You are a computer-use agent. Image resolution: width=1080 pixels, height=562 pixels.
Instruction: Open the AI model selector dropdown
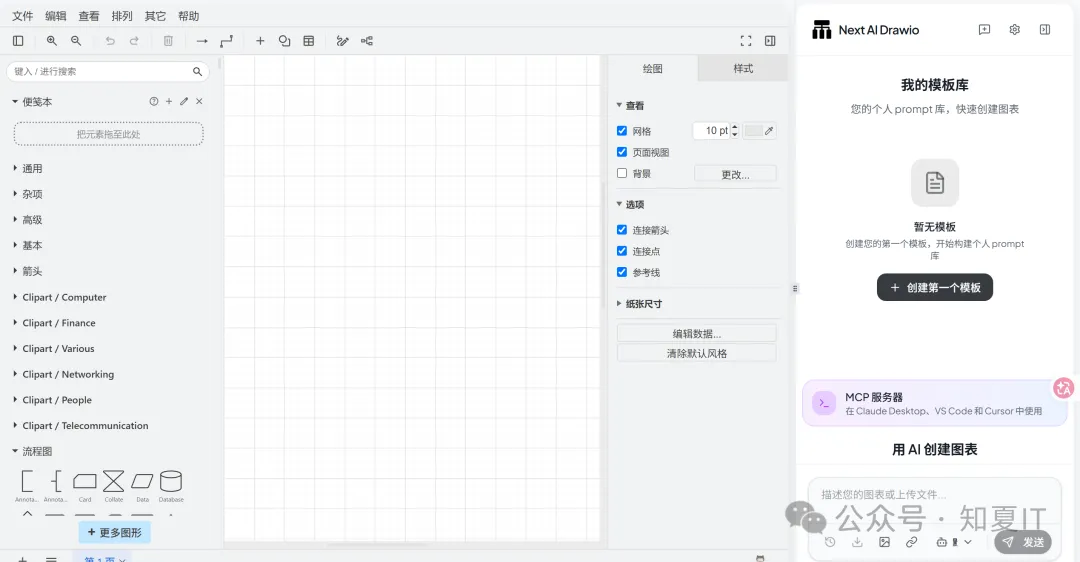pos(954,542)
